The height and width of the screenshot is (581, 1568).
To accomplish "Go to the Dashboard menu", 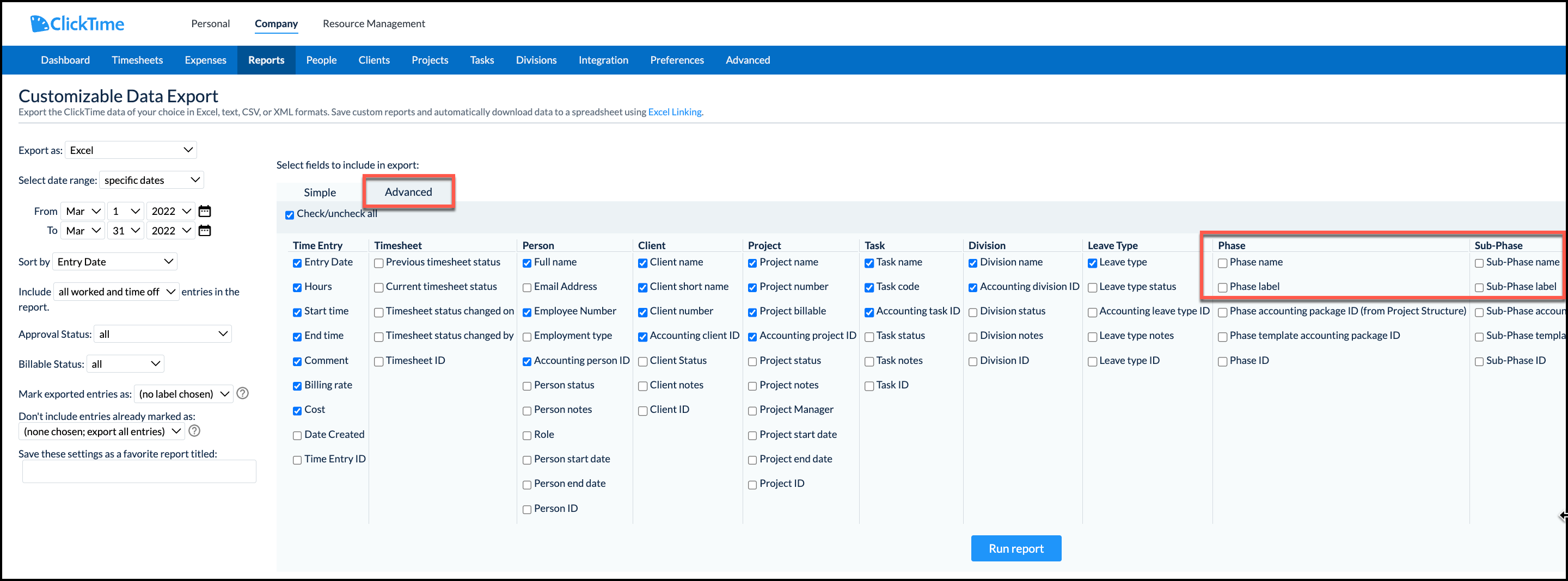I will [65, 60].
